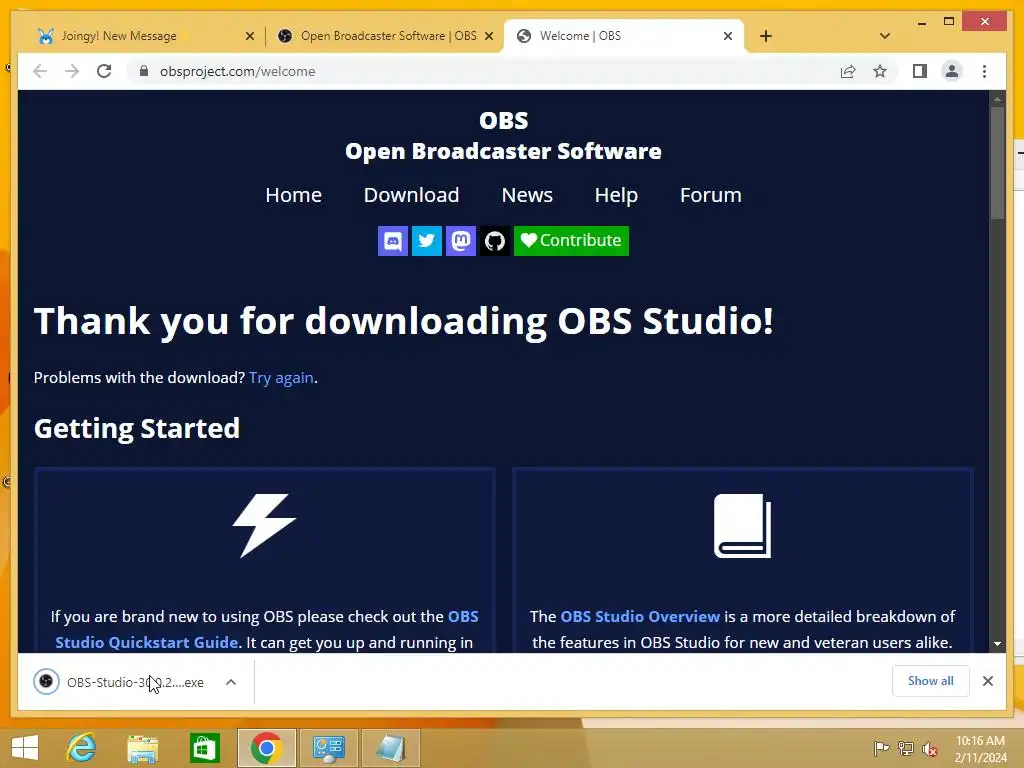The height and width of the screenshot is (768, 1024).
Task: Open a new browser tab
Action: 766,37
